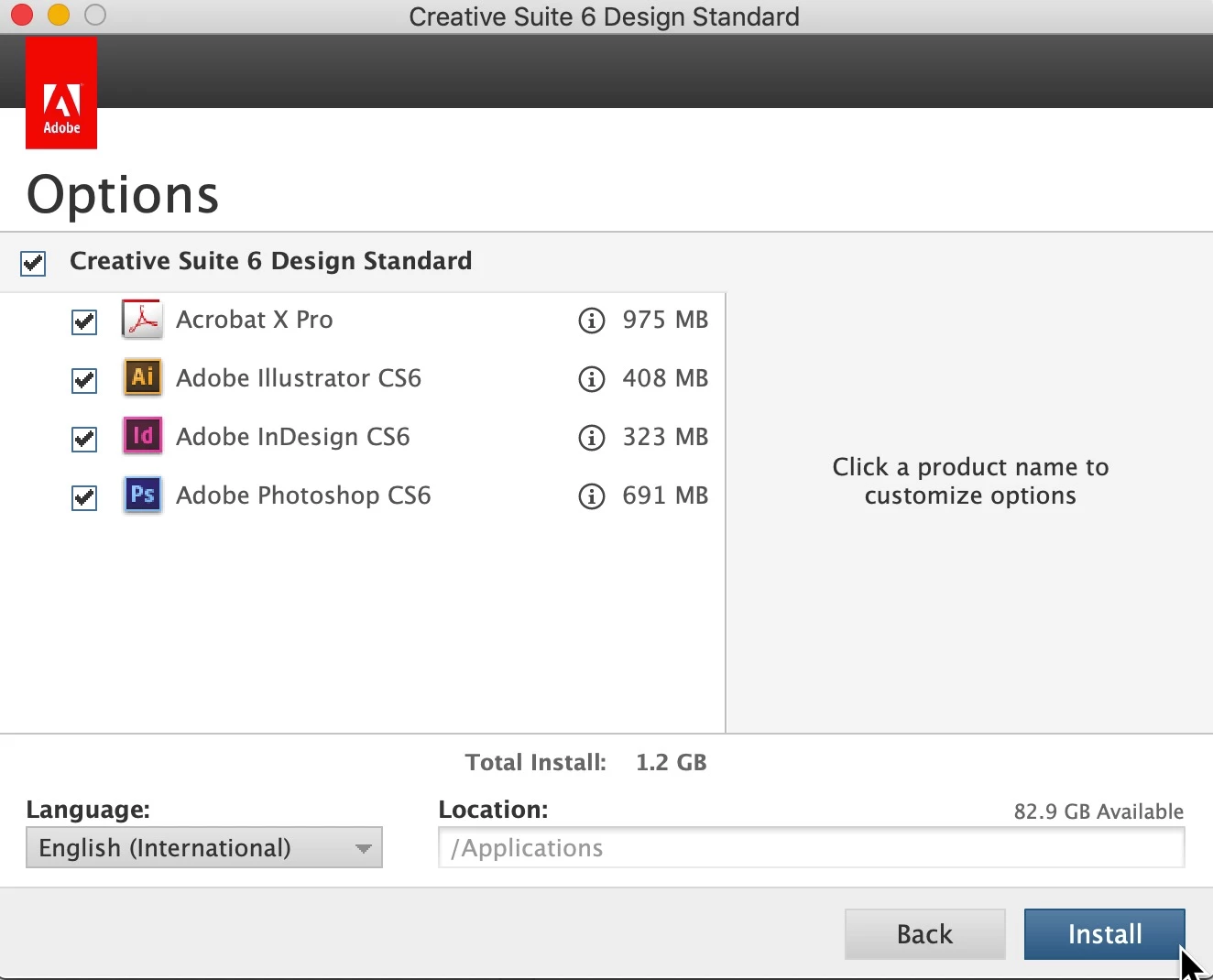Click the 975 MB size value
This screenshot has width=1213, height=980.
[x=665, y=320]
